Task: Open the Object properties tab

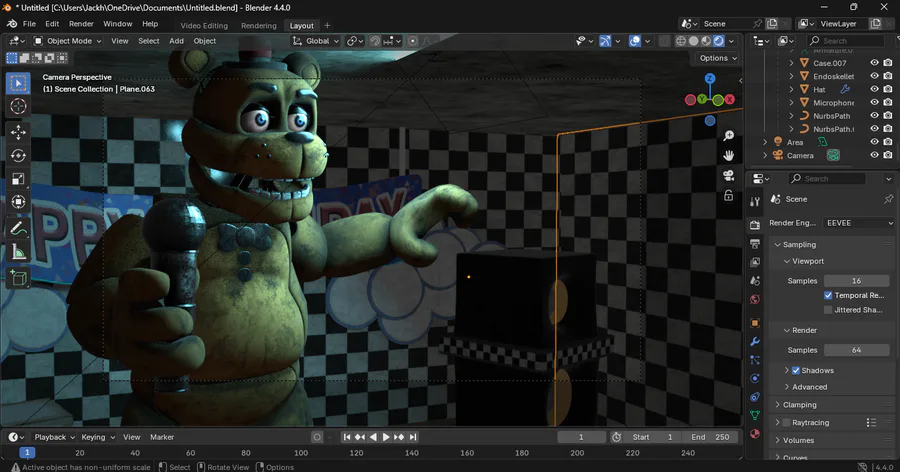Action: pos(755,323)
